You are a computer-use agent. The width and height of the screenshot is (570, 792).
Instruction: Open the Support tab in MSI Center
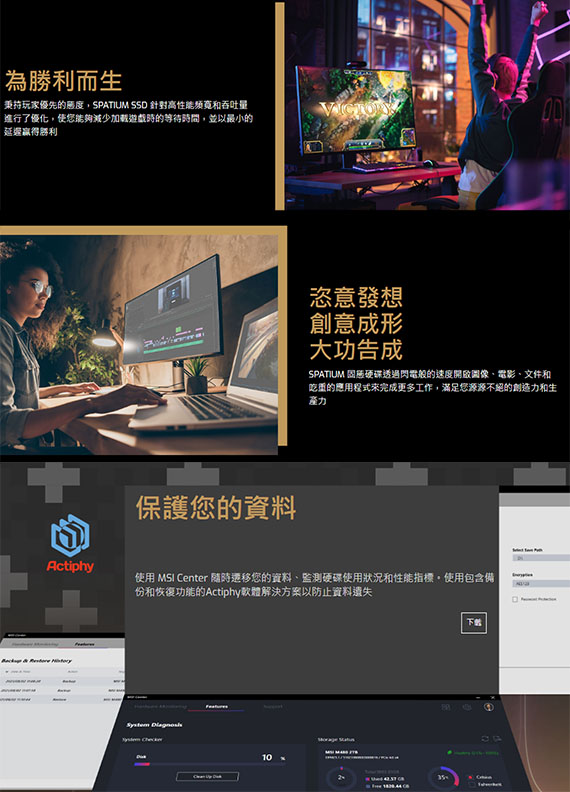tap(273, 707)
